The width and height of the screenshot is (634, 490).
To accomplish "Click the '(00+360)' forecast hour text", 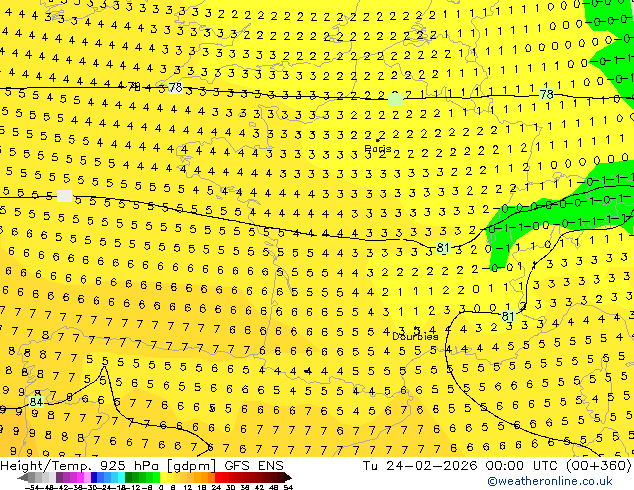I will click(x=599, y=465).
